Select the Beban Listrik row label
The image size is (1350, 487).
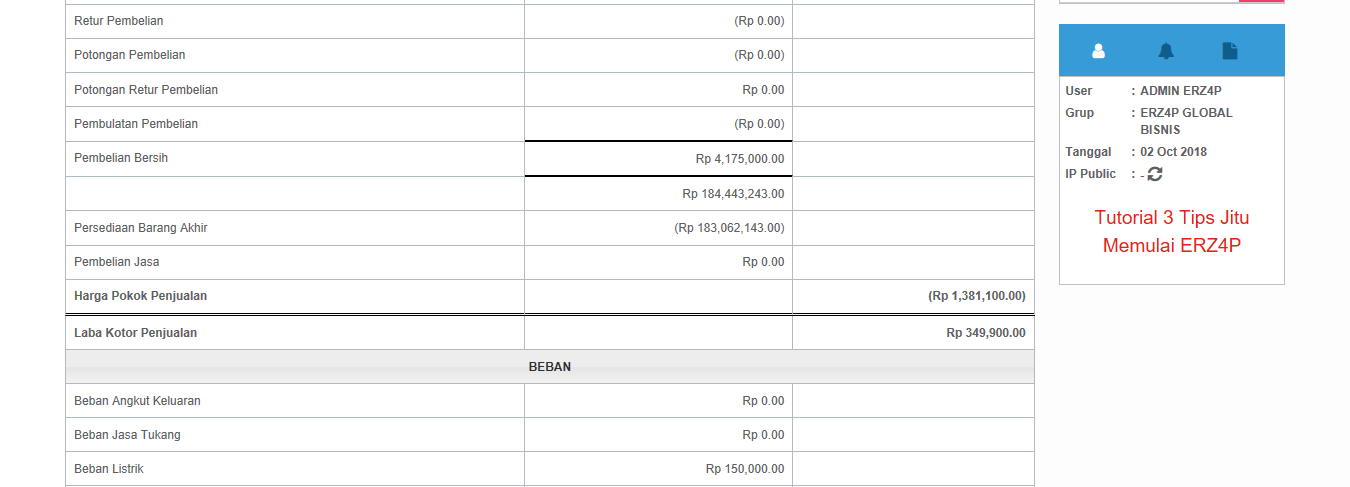(109, 469)
